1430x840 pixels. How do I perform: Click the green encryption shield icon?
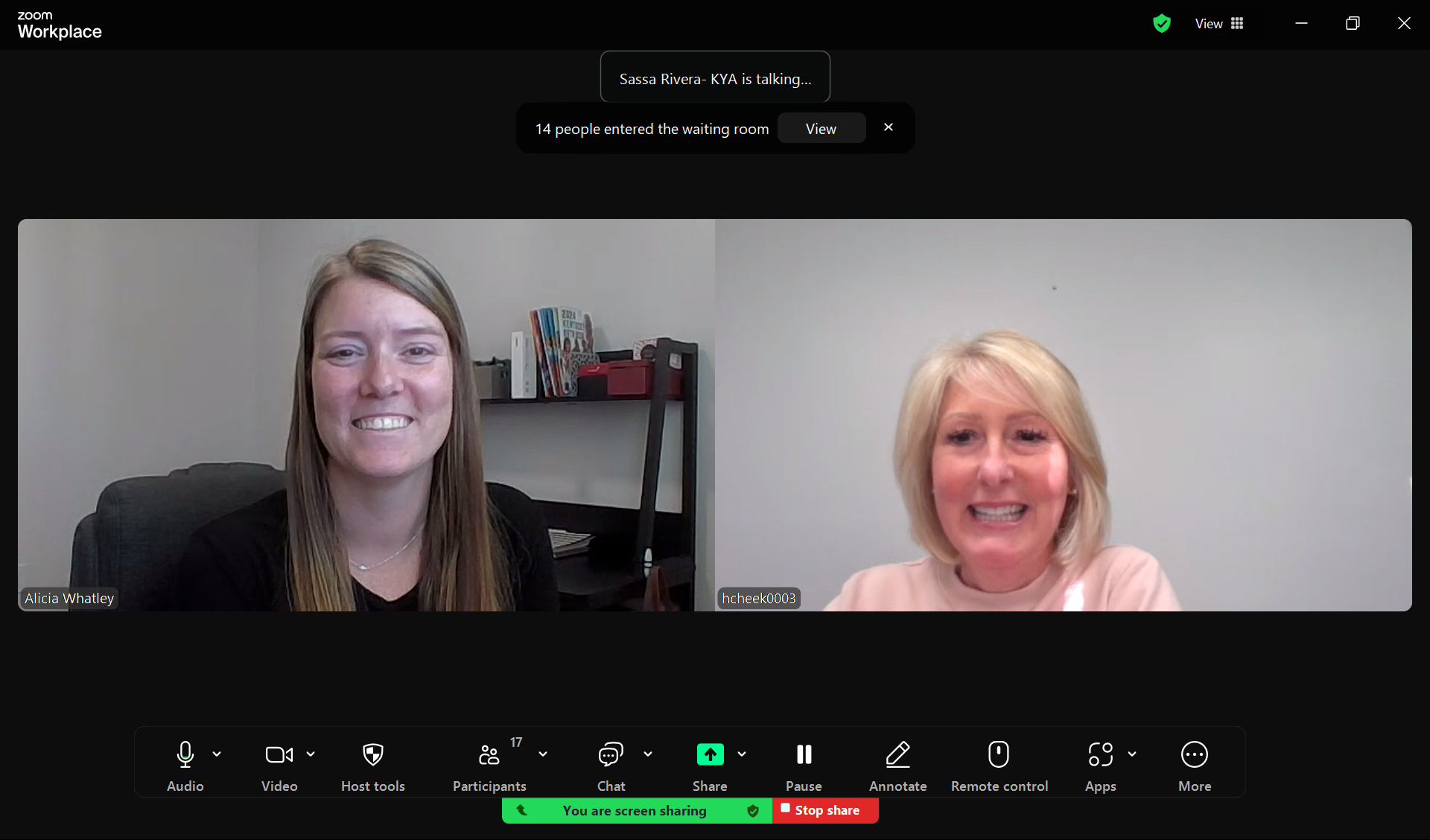1161,24
